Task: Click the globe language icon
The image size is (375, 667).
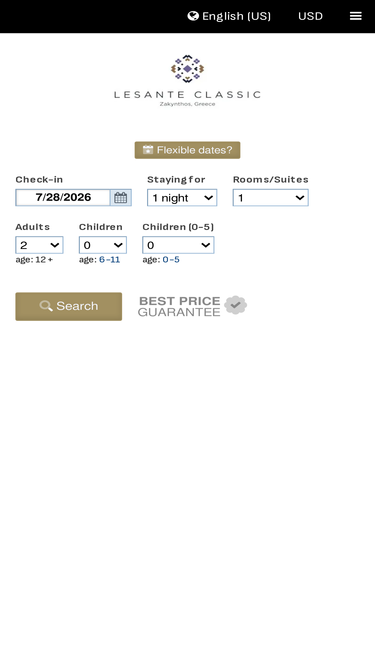Action: pyautogui.click(x=193, y=16)
